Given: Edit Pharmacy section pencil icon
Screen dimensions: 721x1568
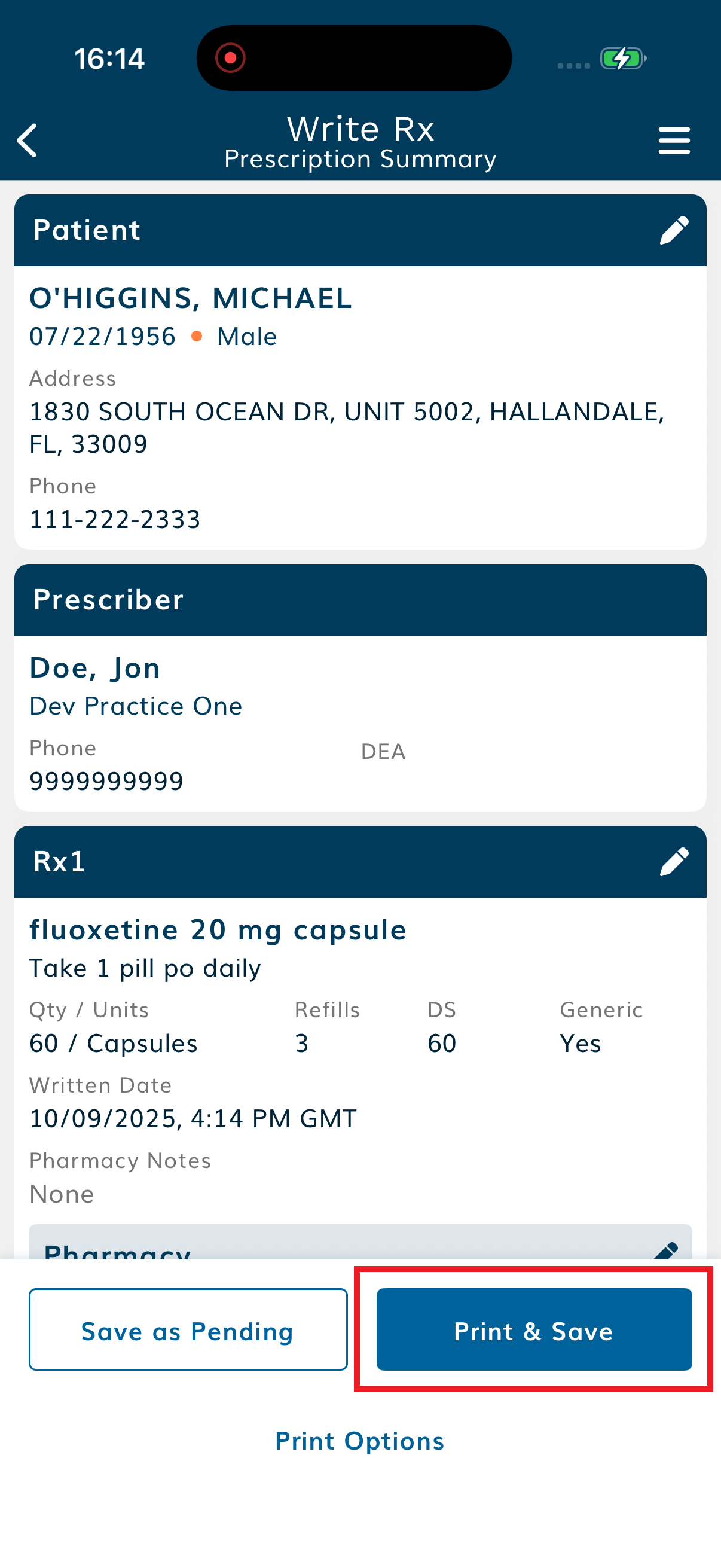Looking at the screenshot, I should point(665,1250).
